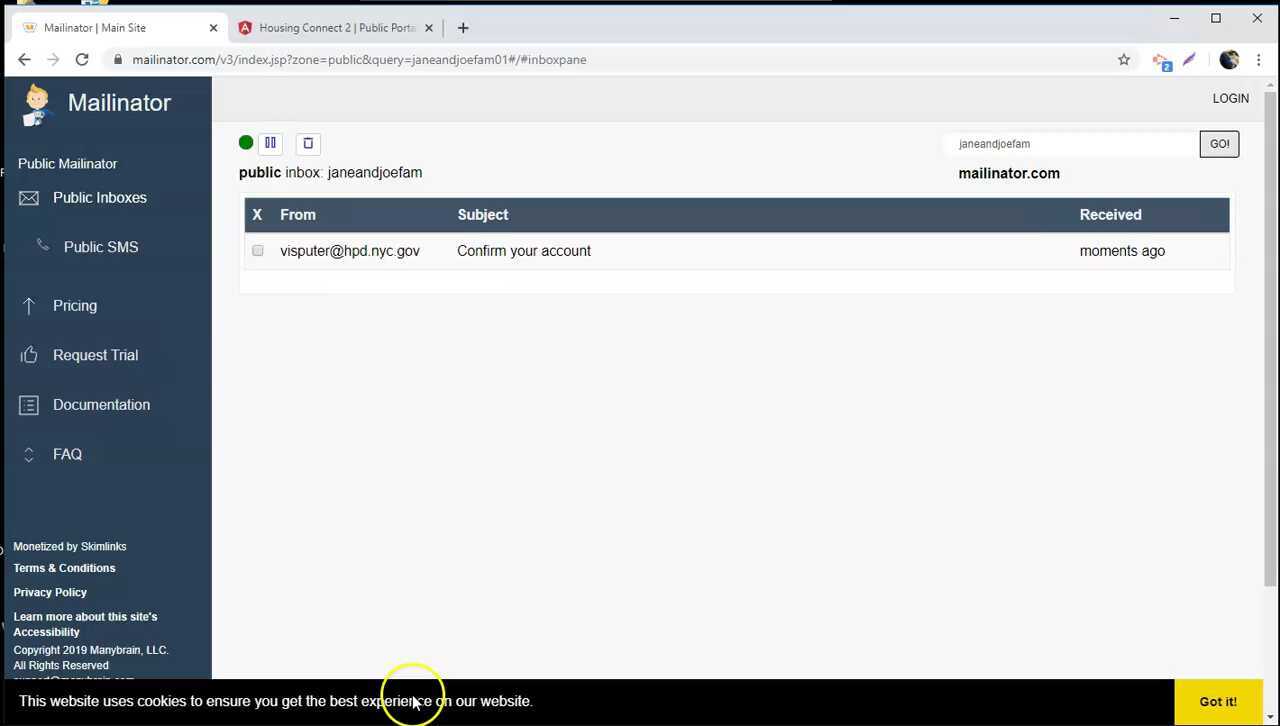
Task: Check the checkbox on the Confirm your account email
Action: [257, 251]
